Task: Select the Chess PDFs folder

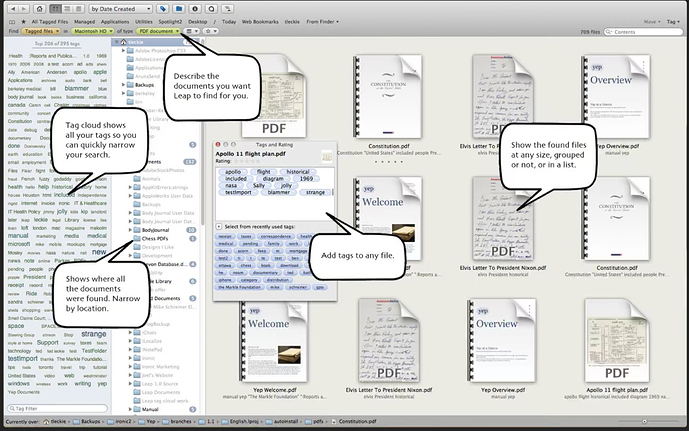Action: 155,238
